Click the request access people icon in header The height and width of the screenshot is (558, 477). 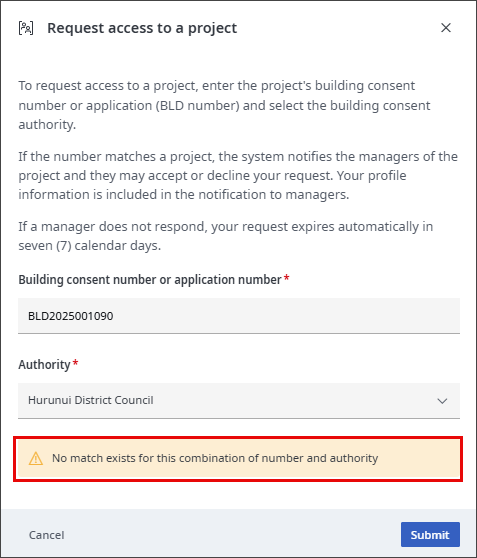click(26, 28)
